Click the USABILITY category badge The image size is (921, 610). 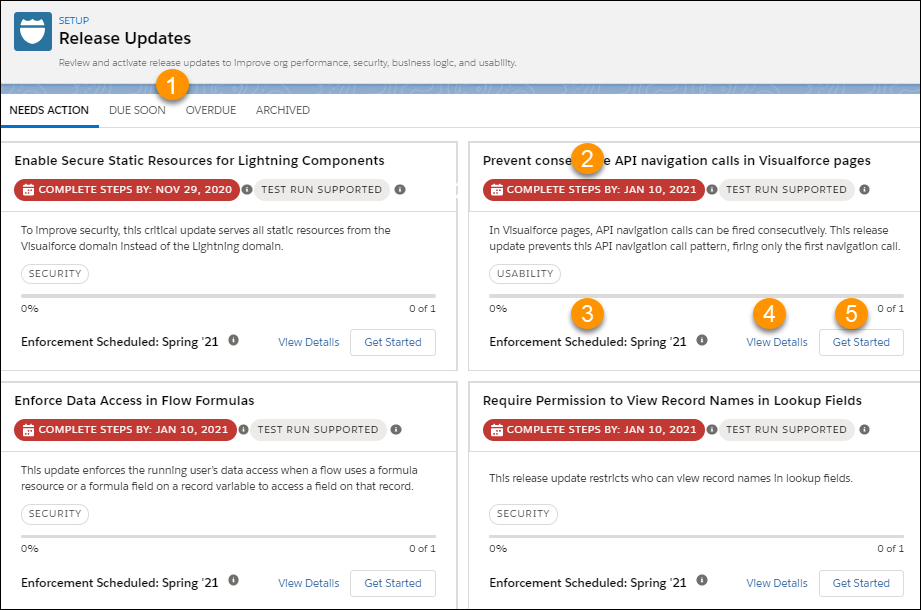click(x=524, y=272)
